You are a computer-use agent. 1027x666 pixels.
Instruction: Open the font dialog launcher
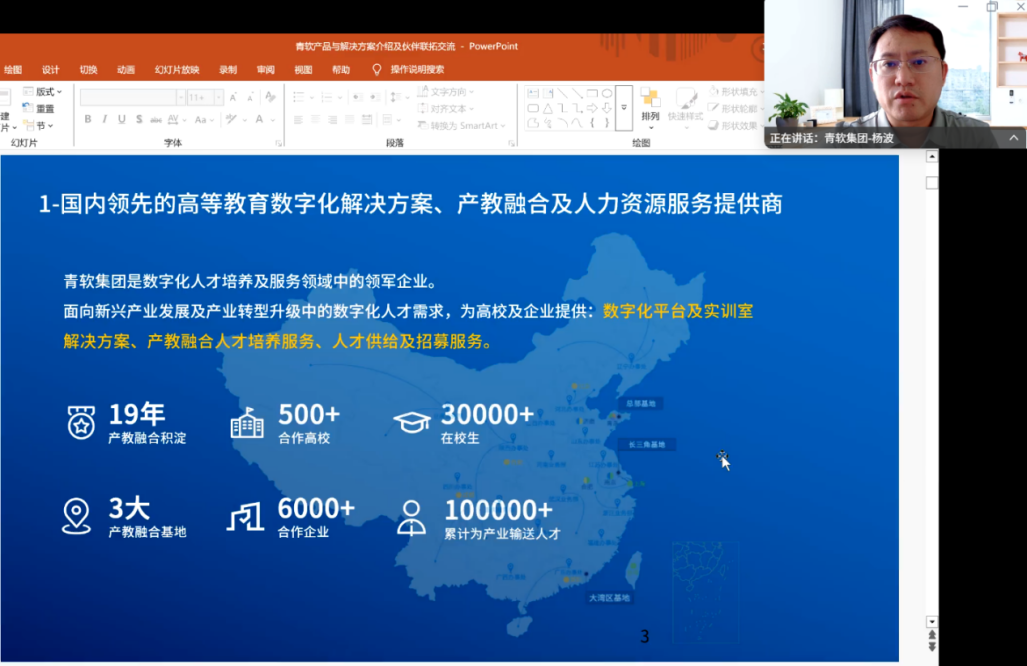tap(278, 143)
